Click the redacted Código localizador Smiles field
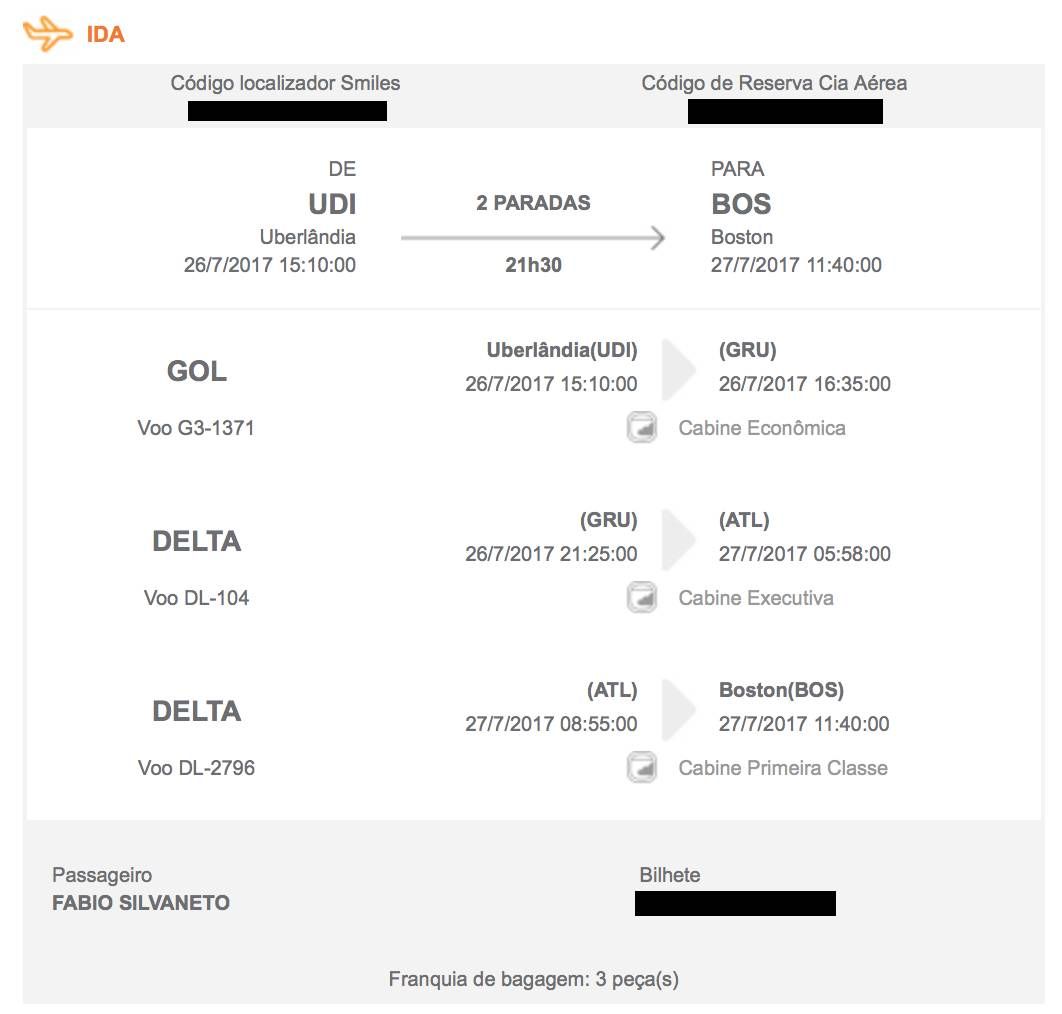1062x1014 pixels. [x=287, y=111]
